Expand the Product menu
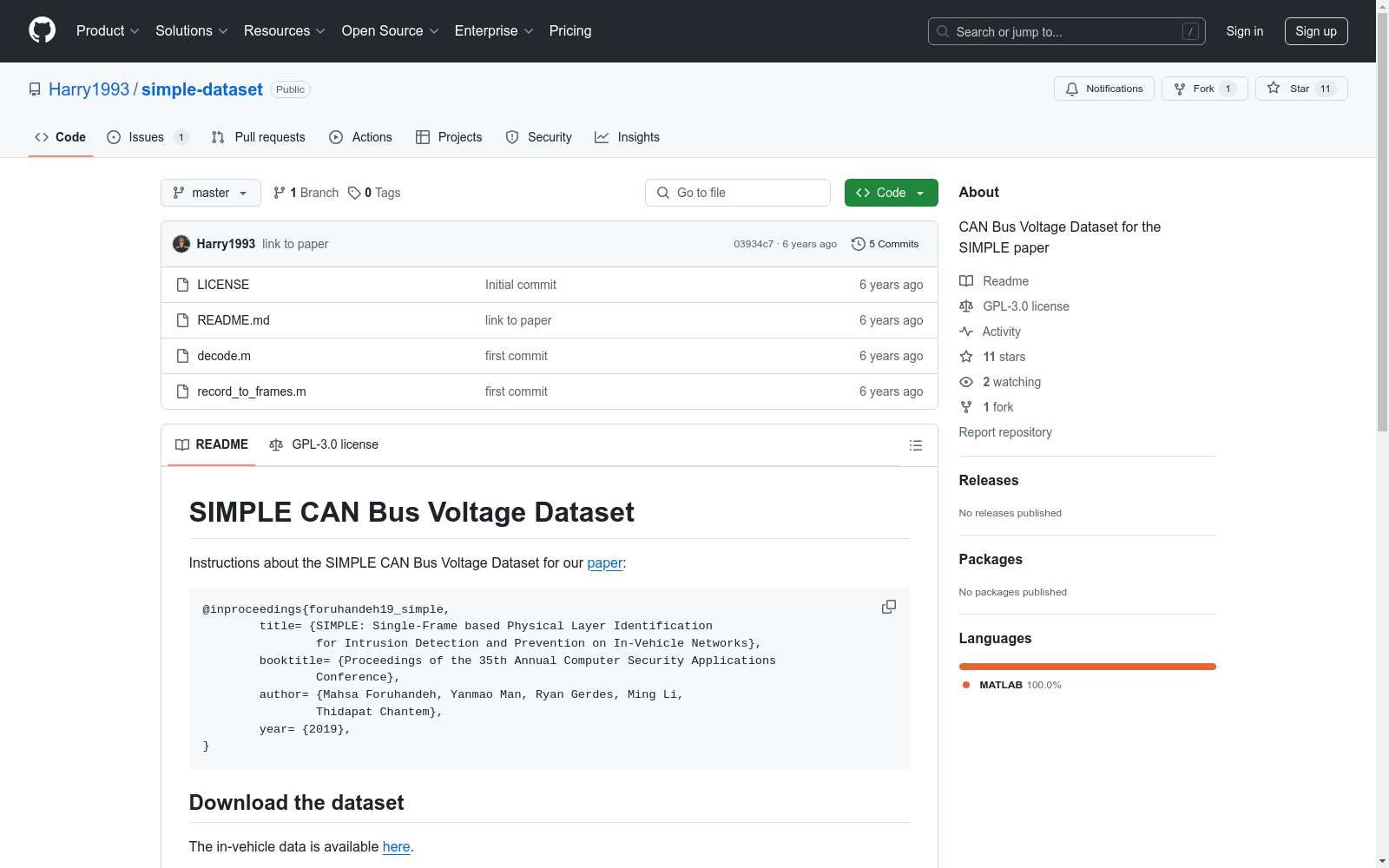The width and height of the screenshot is (1389, 868). 108,31
